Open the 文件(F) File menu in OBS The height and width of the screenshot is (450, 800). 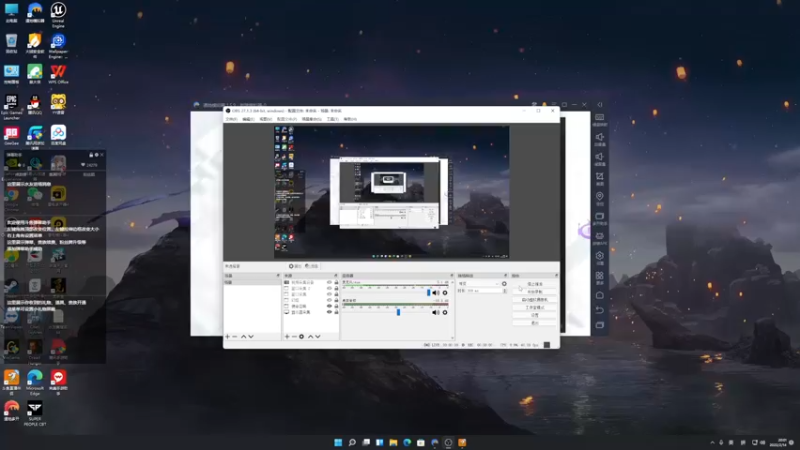231,119
